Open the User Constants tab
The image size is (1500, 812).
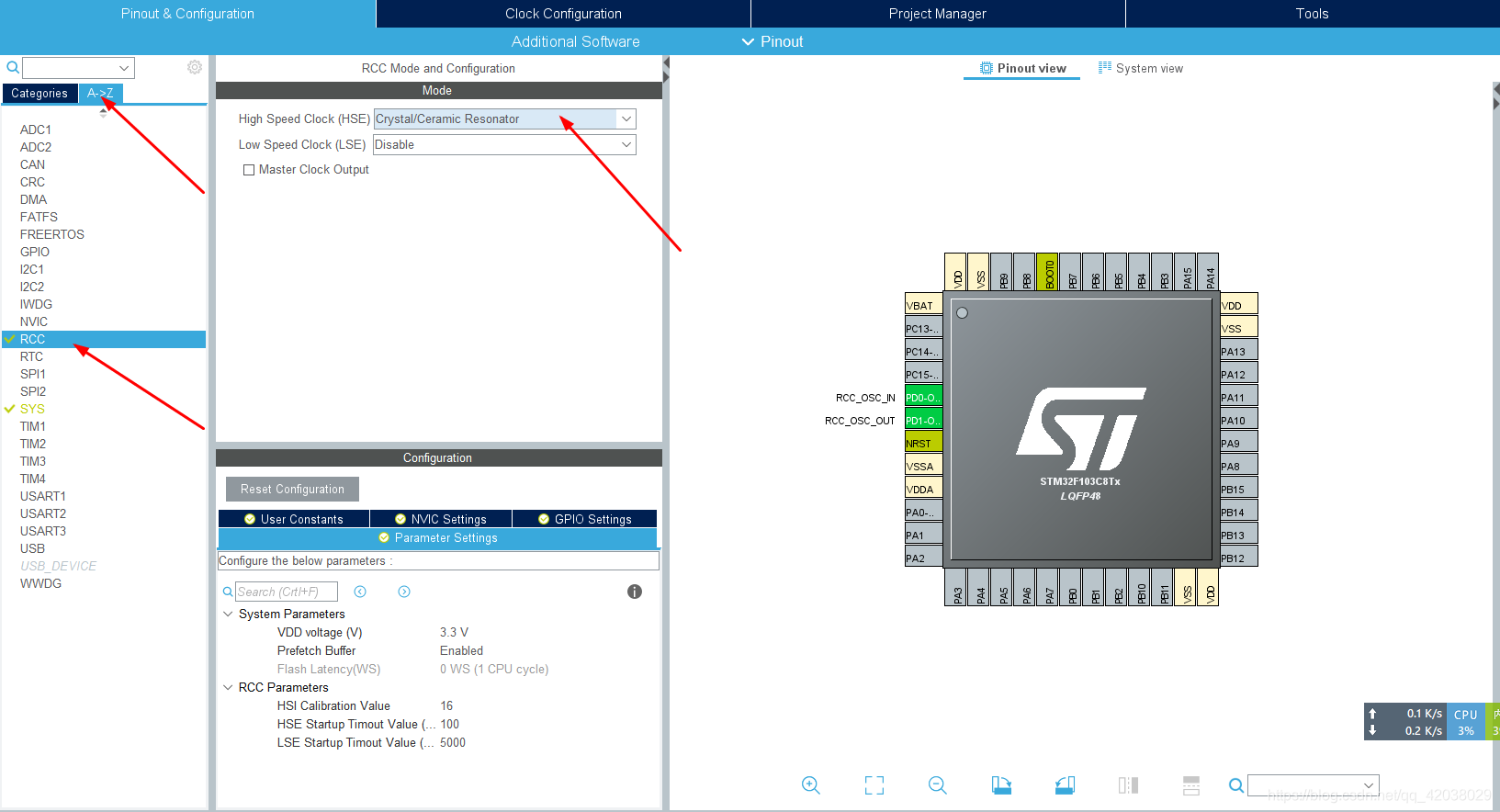pyautogui.click(x=294, y=519)
